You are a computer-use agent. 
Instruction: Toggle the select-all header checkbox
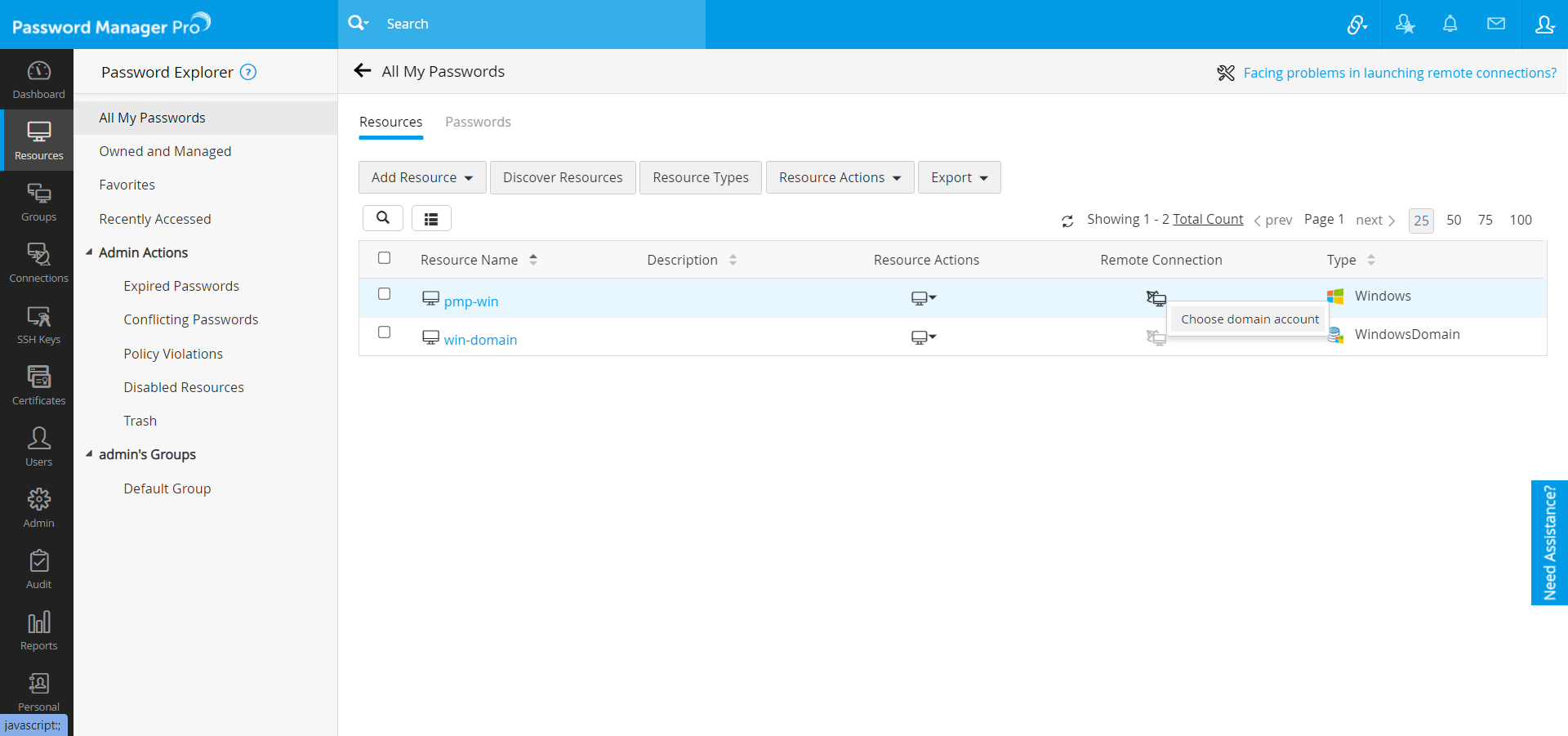[x=385, y=258]
